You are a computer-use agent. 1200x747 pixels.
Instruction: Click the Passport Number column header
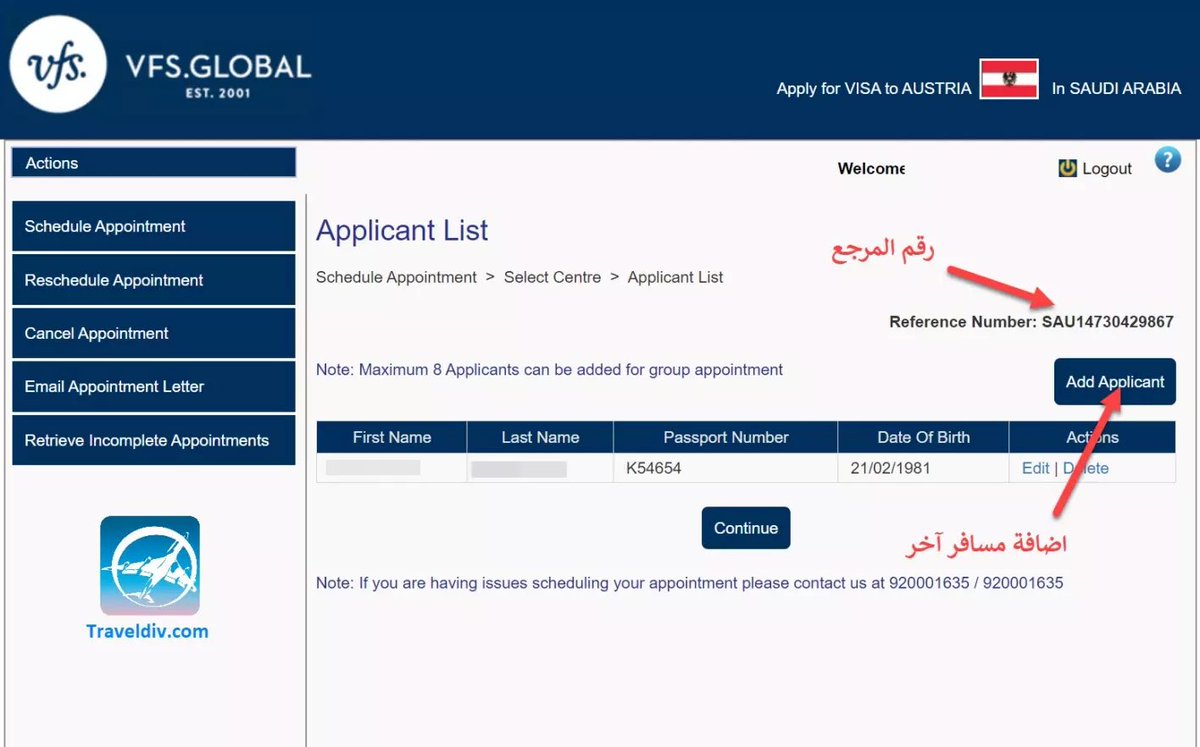pyautogui.click(x=726, y=437)
